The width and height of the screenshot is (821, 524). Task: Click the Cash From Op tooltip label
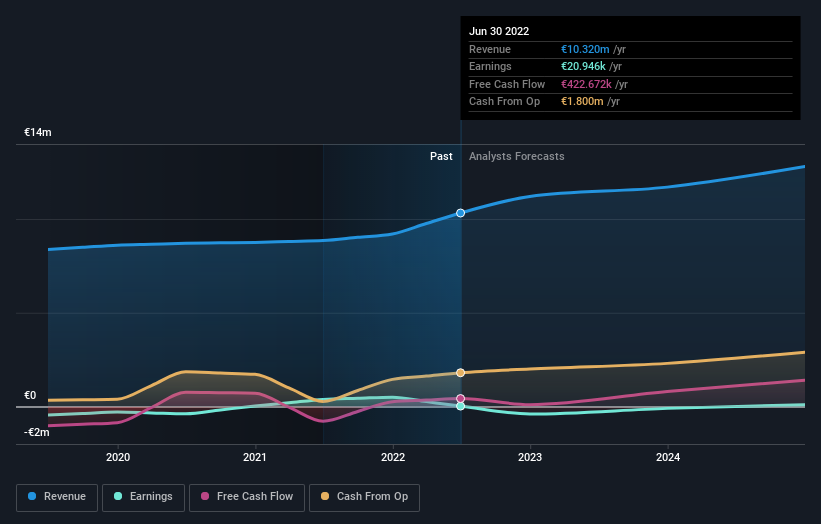pyautogui.click(x=504, y=102)
